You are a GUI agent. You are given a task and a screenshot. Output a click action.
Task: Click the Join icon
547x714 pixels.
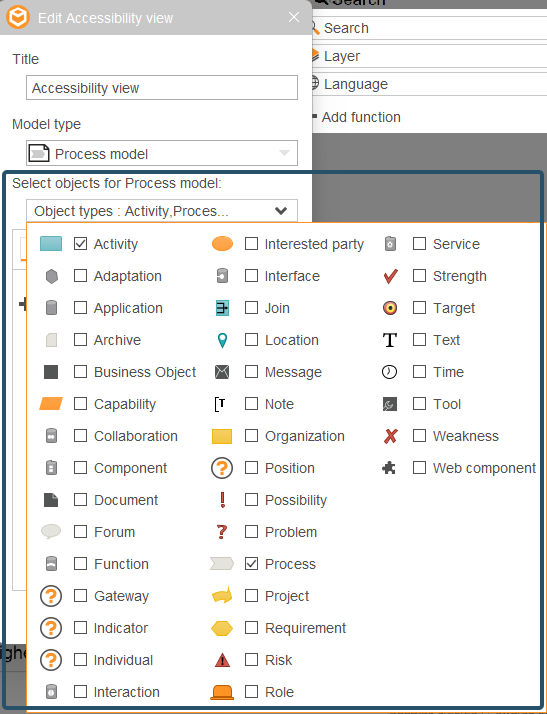coord(222,308)
